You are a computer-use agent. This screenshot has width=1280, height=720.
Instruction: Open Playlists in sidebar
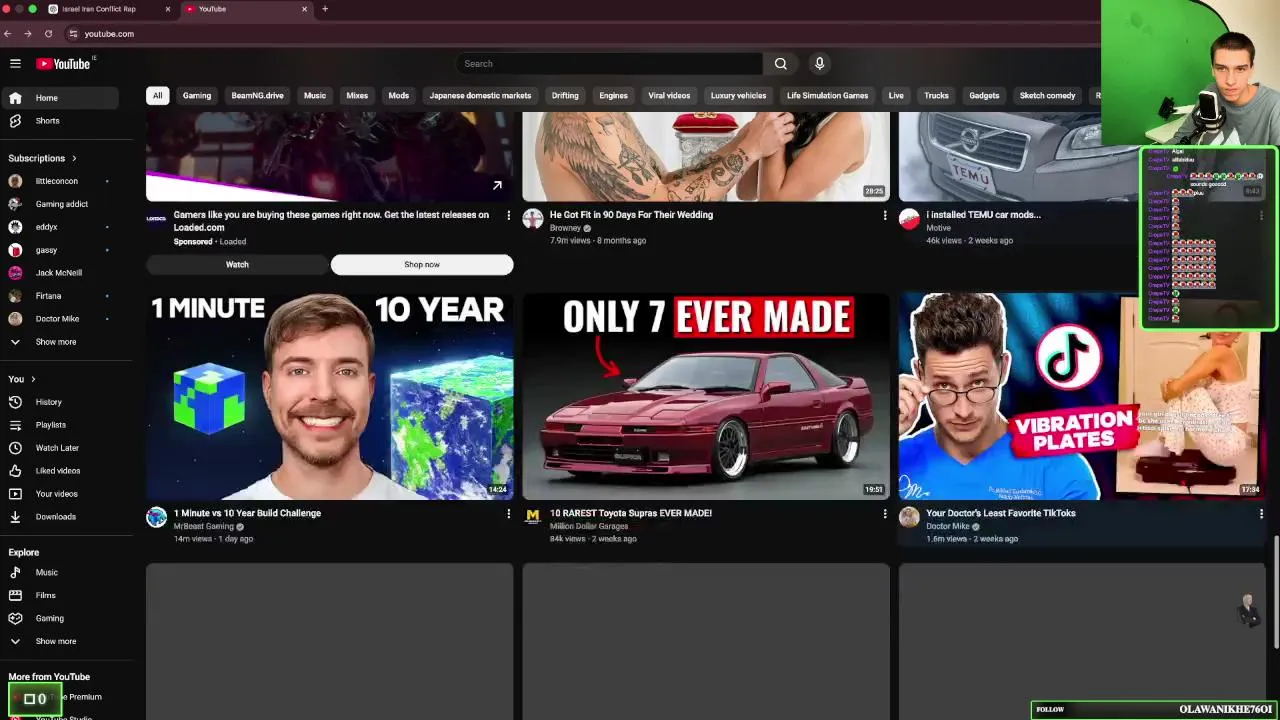(x=60, y=425)
